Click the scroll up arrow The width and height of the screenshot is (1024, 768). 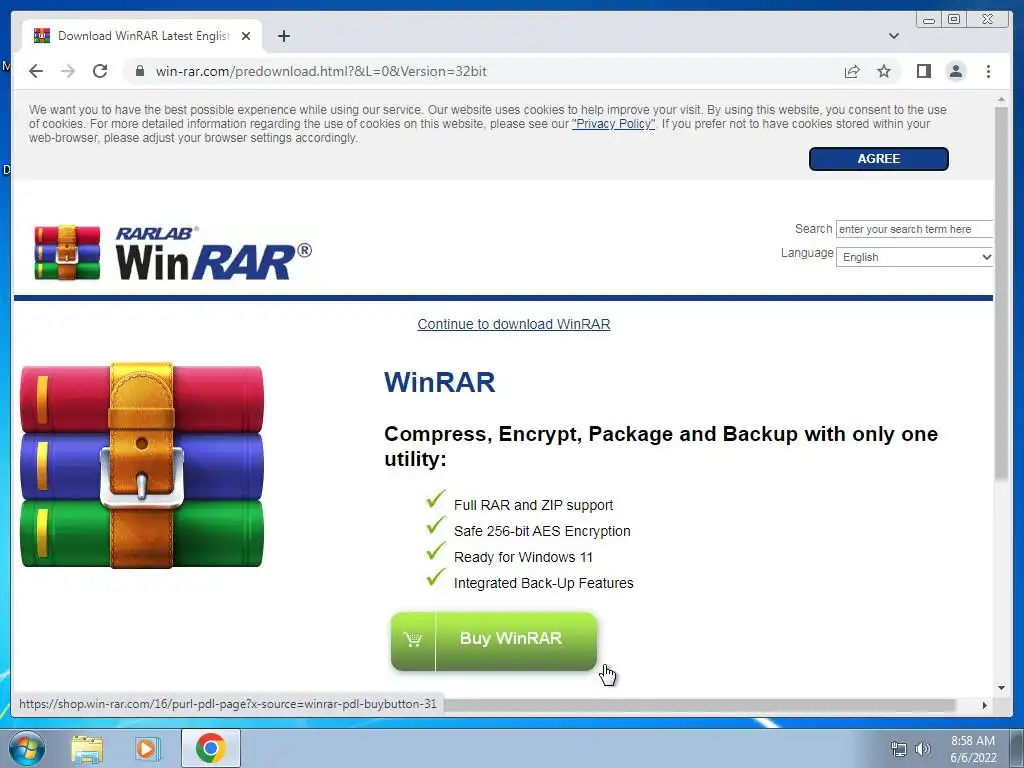pyautogui.click(x=1001, y=99)
